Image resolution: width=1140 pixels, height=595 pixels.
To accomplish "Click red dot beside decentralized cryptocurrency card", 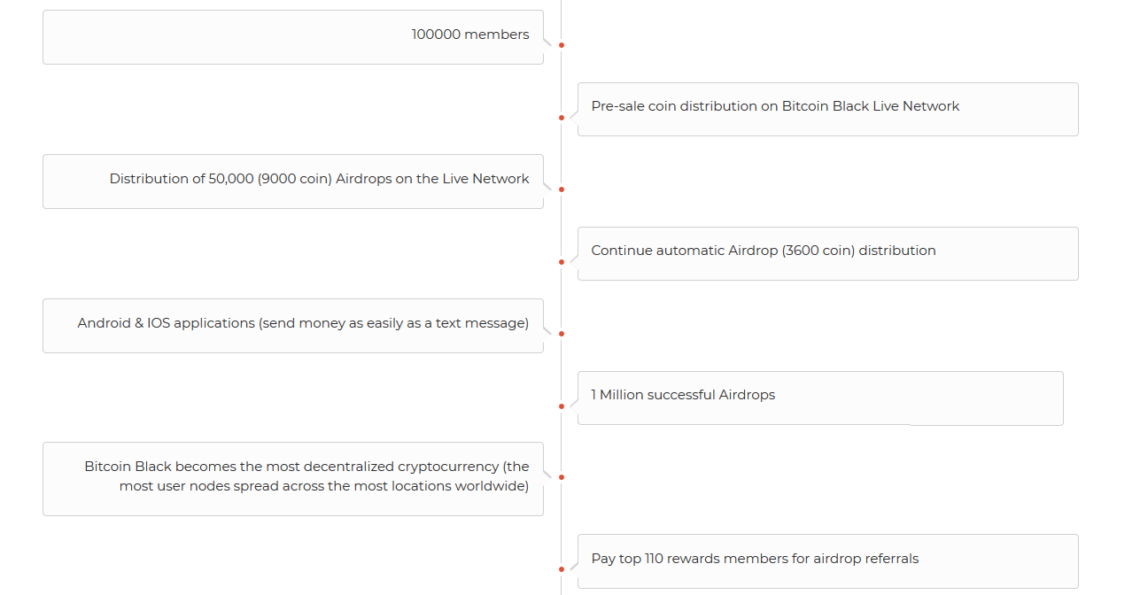I will (x=561, y=477).
